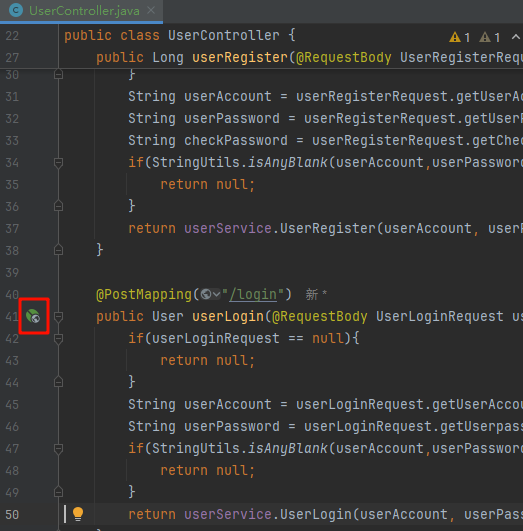Image resolution: width=523 pixels, height=531 pixels.
Task: Click the yellow warning icon showing 1
Action: tap(455, 37)
